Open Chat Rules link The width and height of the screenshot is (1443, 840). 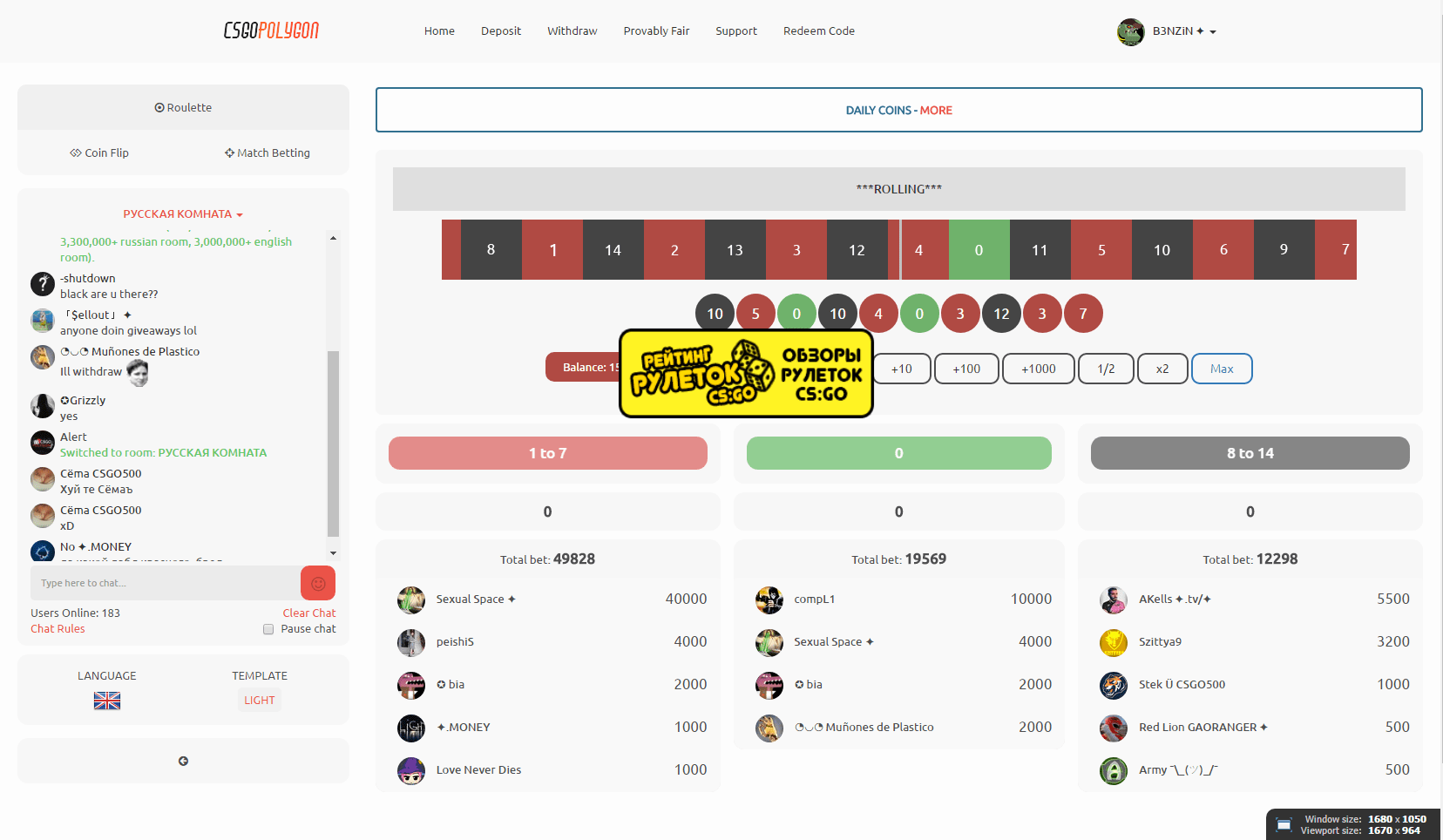pos(58,629)
